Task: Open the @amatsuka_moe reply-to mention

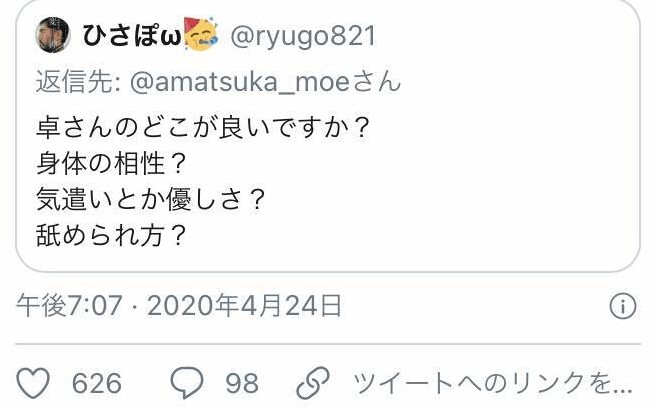Action: (x=265, y=82)
